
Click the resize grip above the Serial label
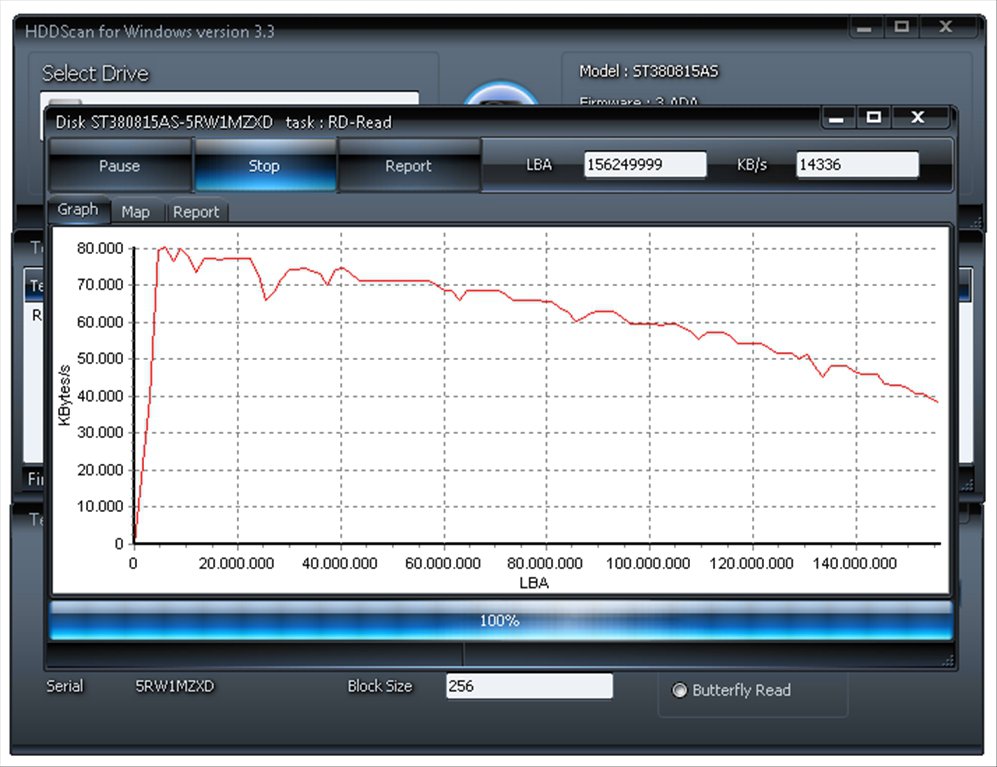coord(947,658)
